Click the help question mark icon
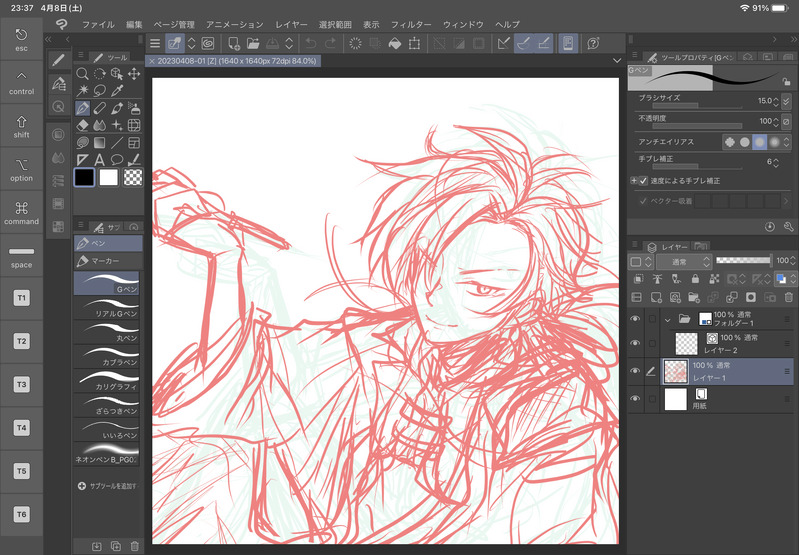 [x=593, y=44]
